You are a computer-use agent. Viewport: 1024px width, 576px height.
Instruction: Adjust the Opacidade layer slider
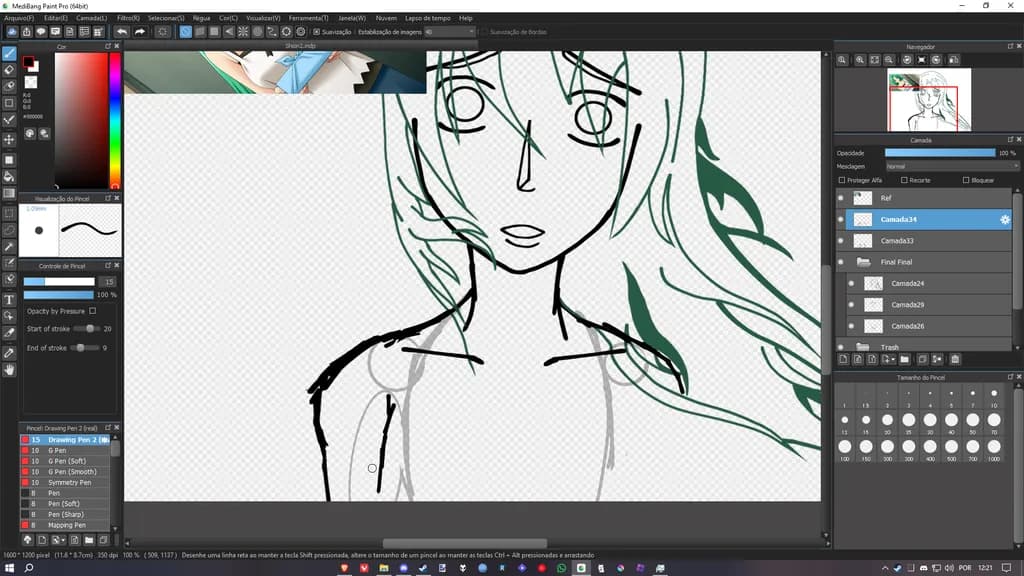pos(940,153)
